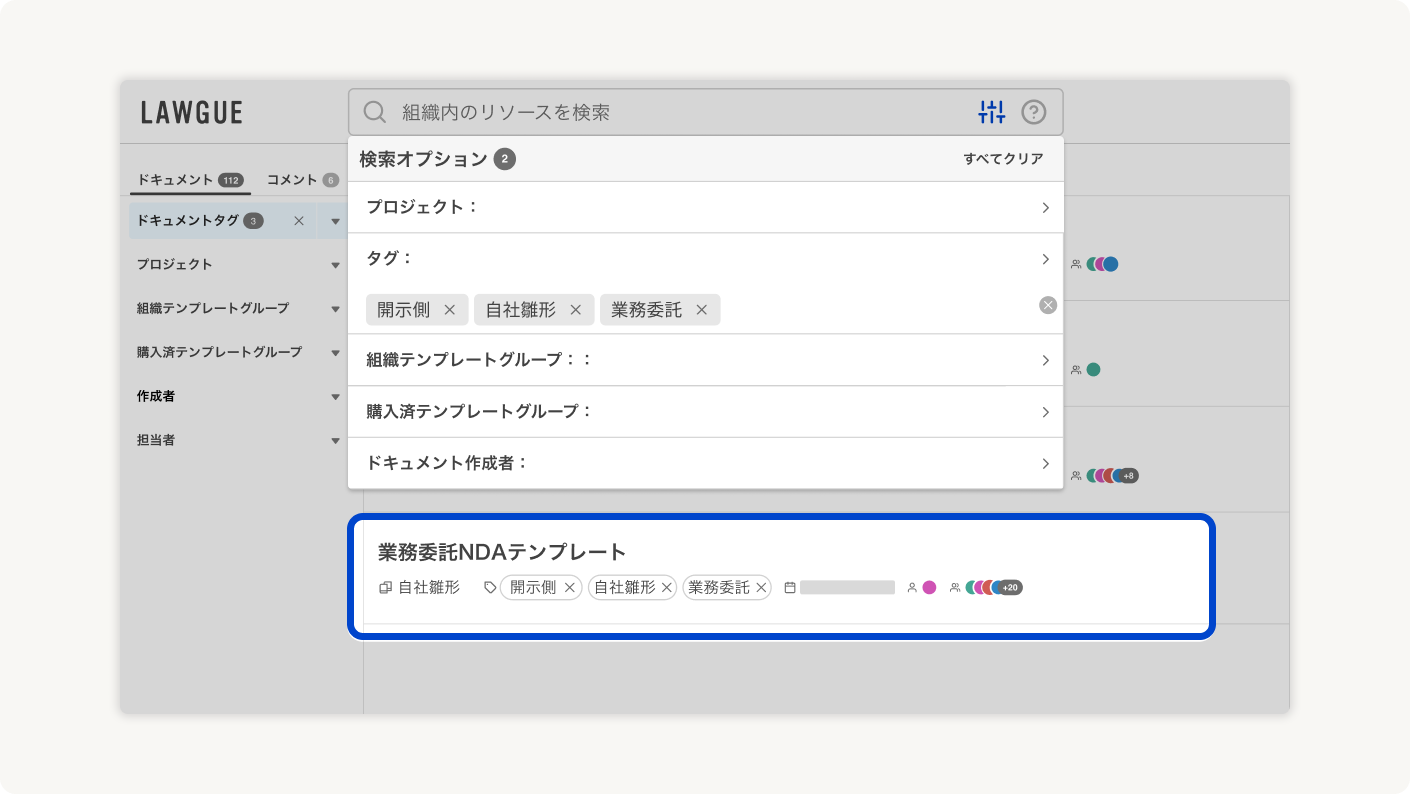Click the magnifying glass search icon
The image size is (1410, 794).
tap(374, 112)
